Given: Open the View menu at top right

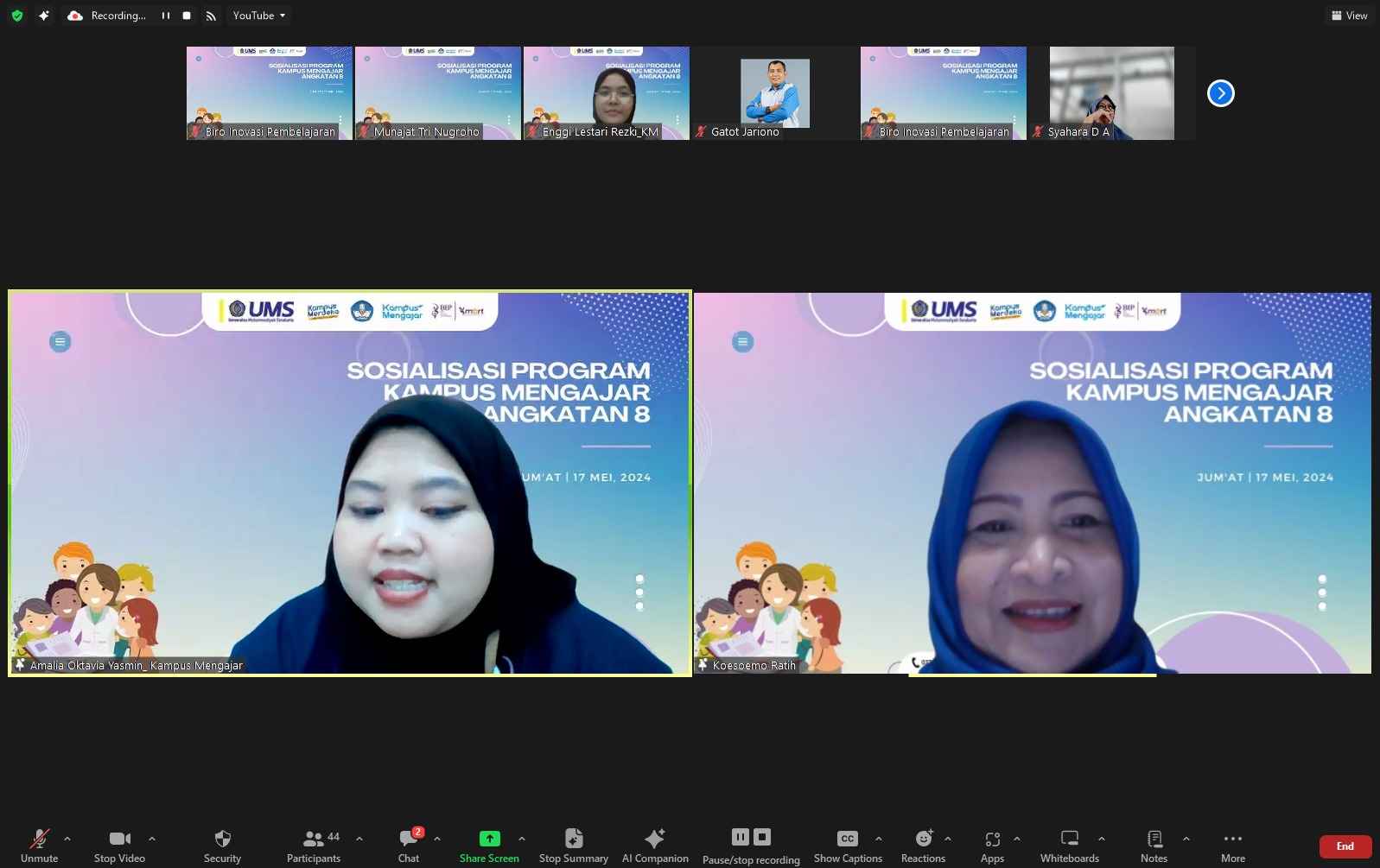Looking at the screenshot, I should coord(1349,16).
